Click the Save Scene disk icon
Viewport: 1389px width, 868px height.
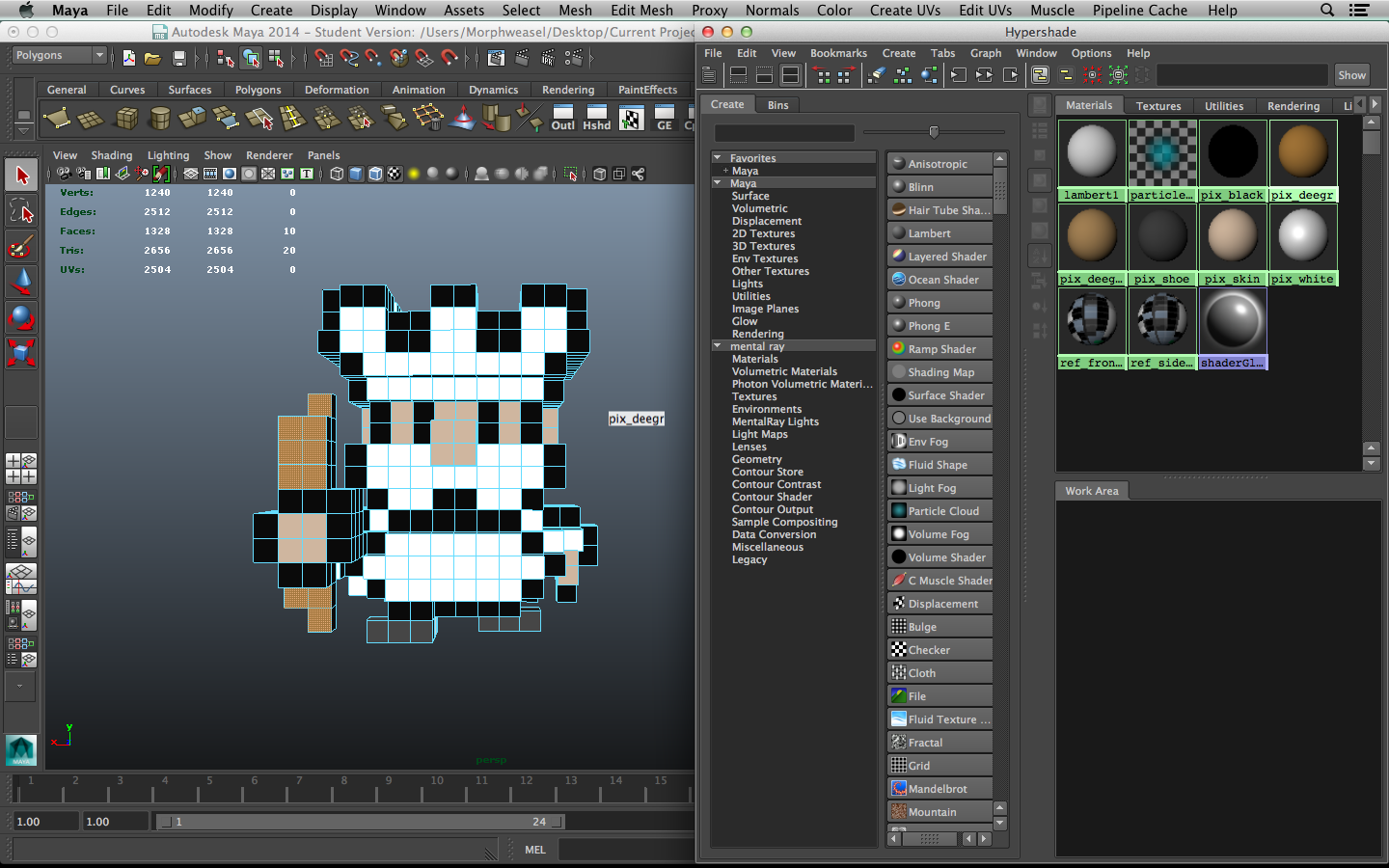178,58
